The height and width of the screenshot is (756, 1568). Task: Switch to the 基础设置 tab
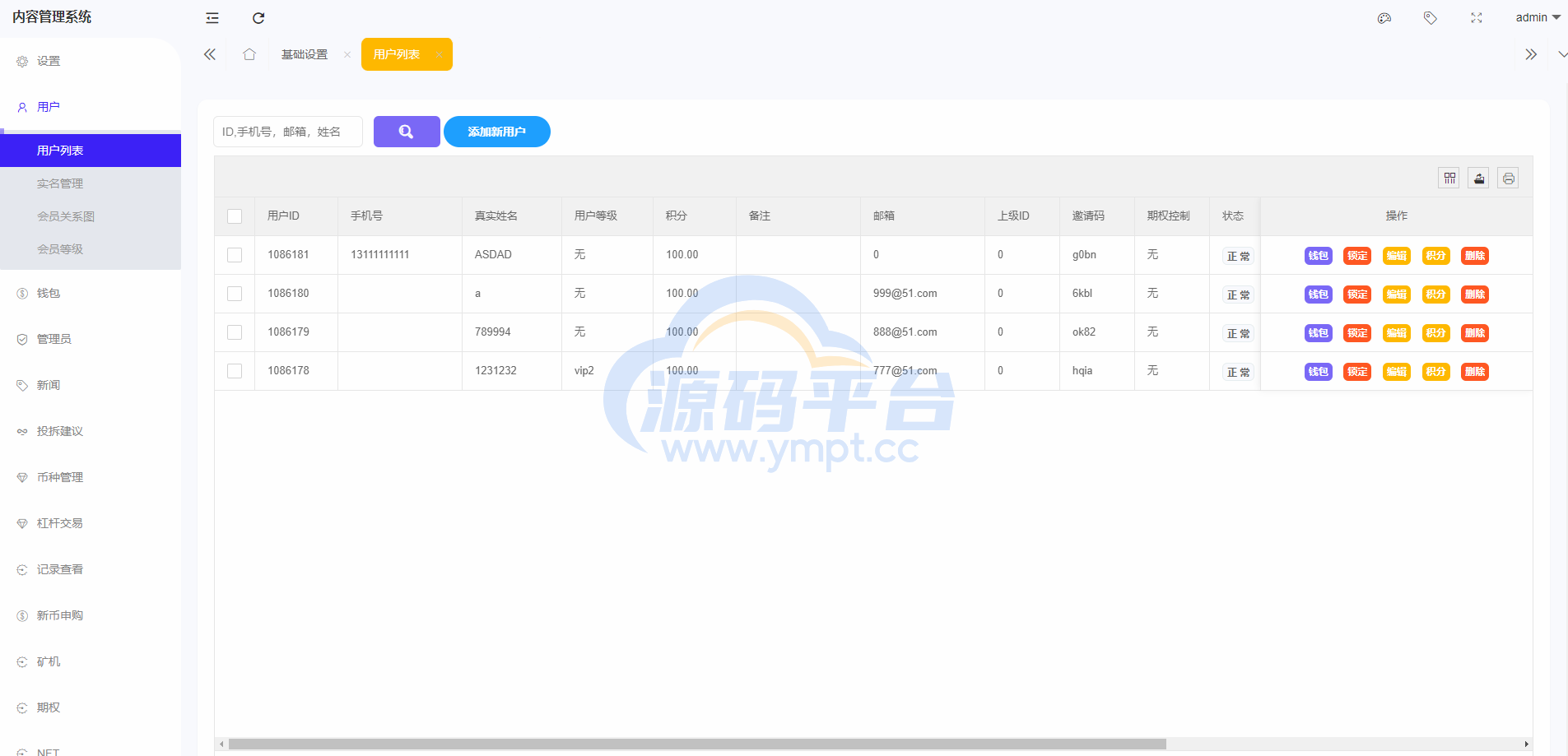tap(305, 54)
